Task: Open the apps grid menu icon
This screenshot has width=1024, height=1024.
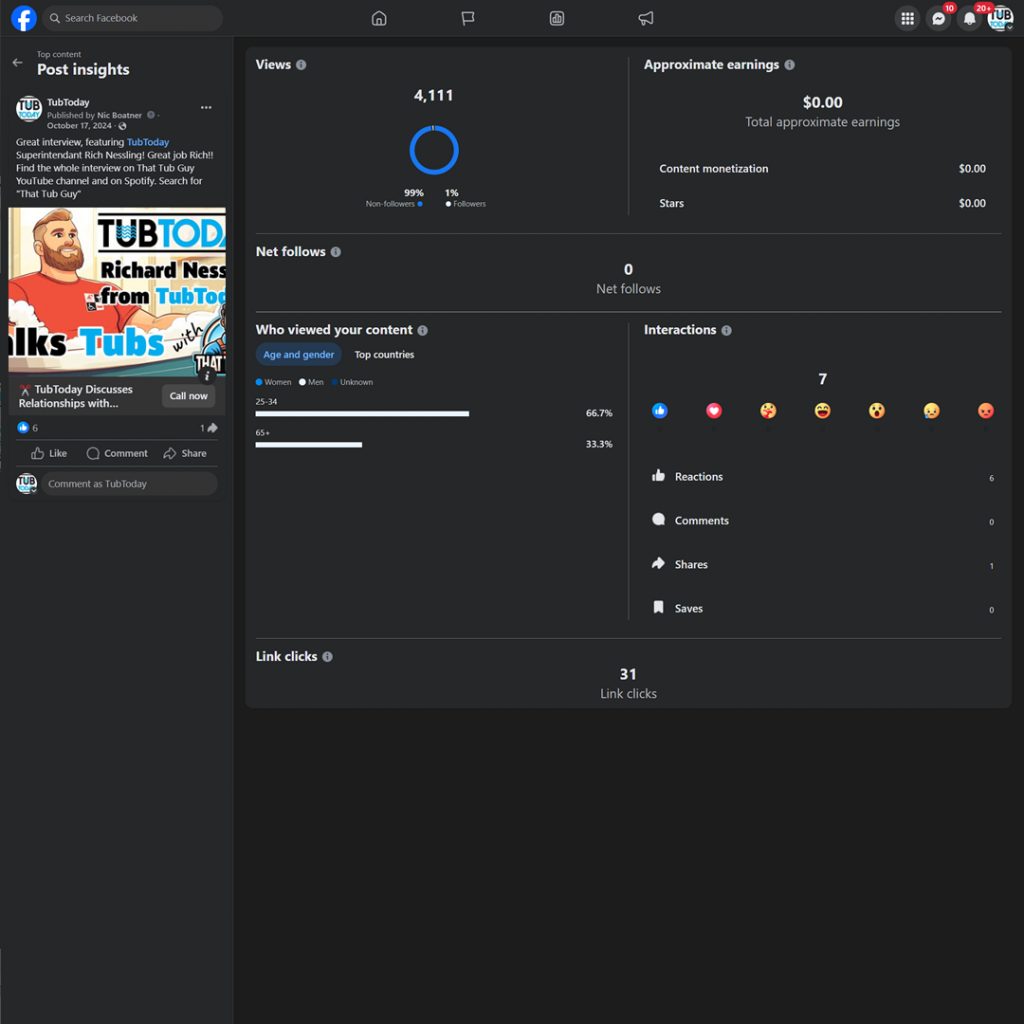Action: (907, 18)
